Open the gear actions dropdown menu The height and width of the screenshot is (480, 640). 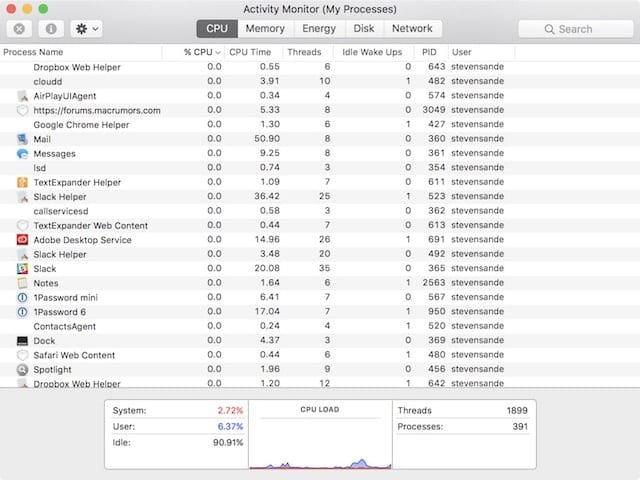85,29
